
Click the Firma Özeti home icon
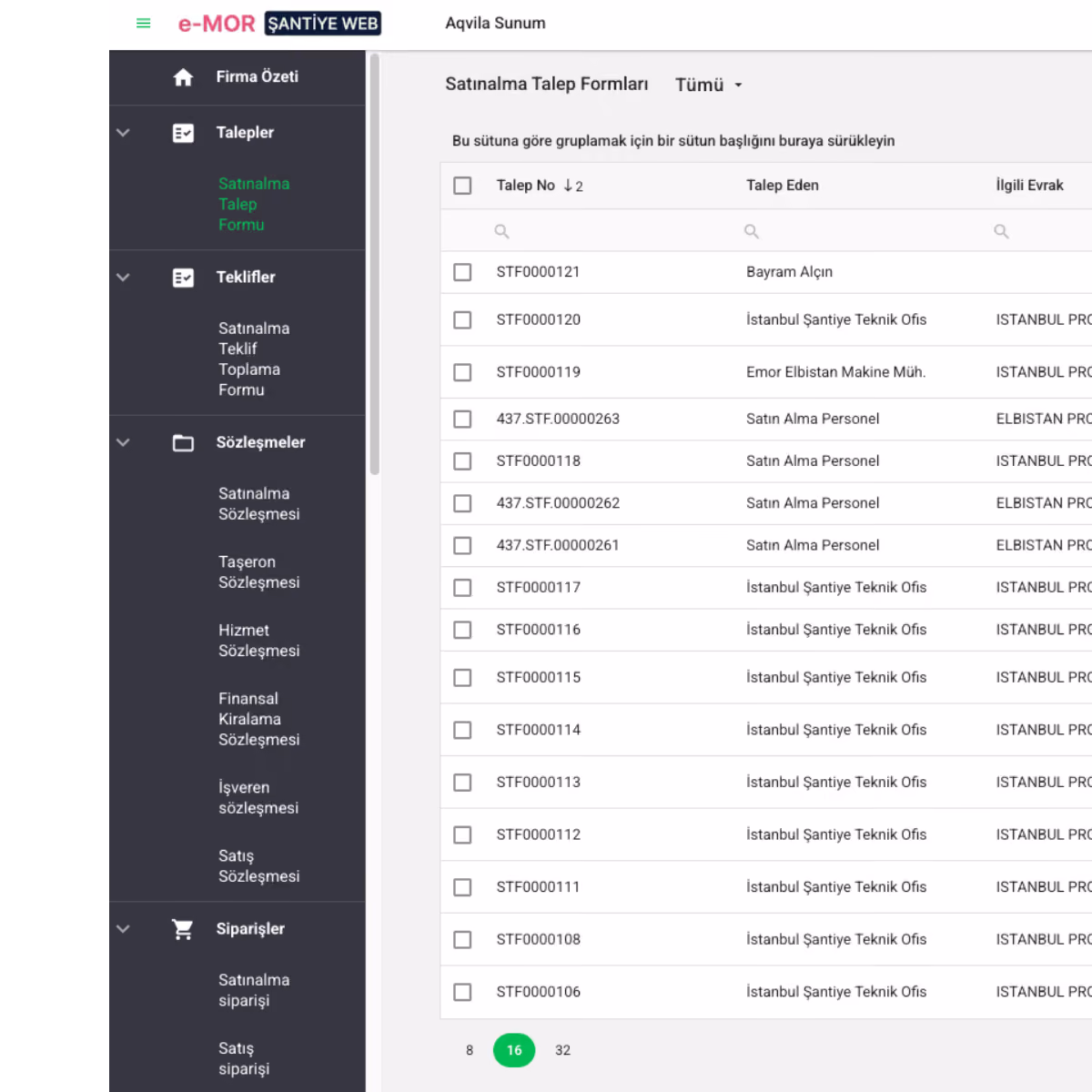183,77
